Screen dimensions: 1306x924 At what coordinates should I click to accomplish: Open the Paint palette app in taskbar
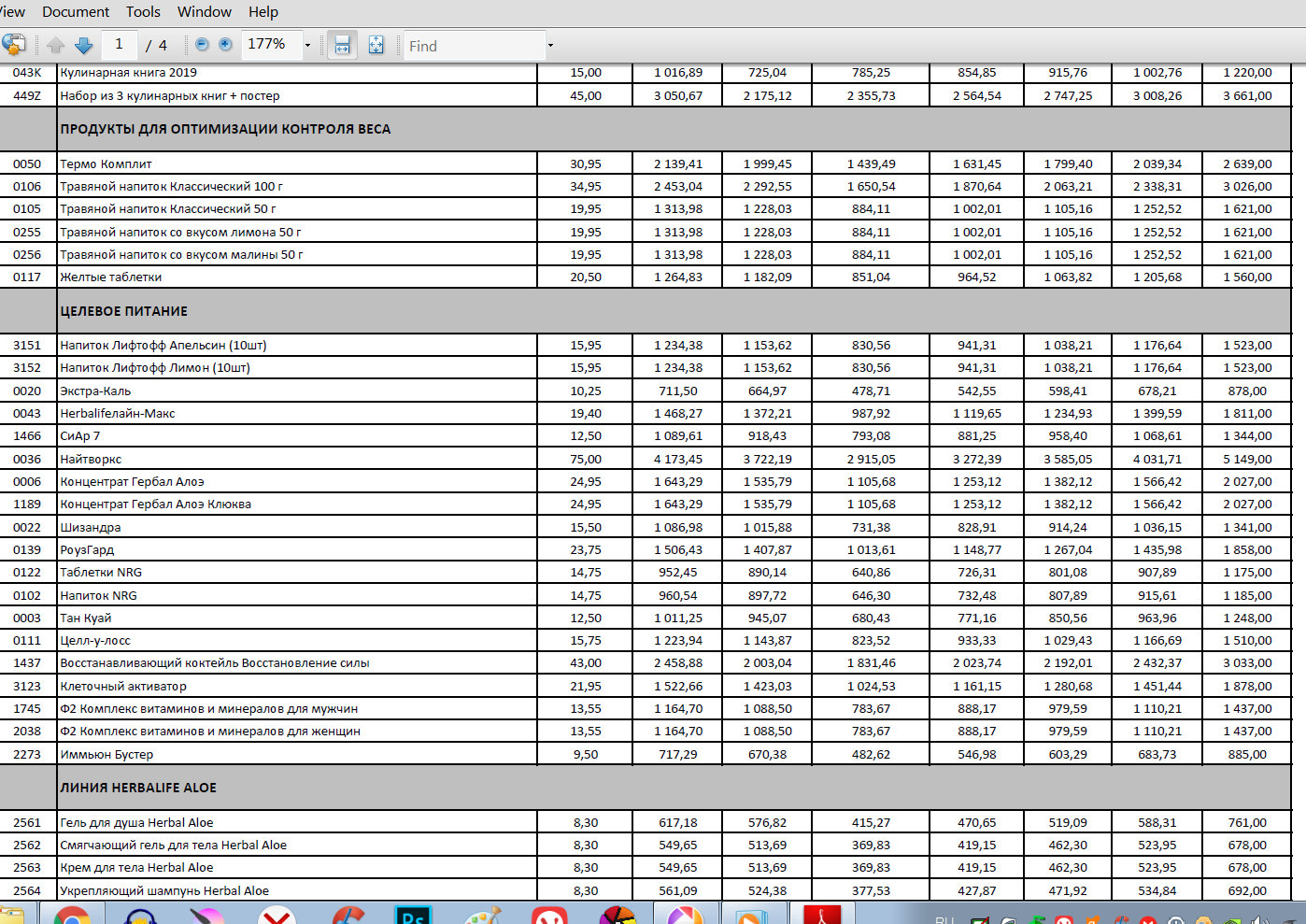click(483, 915)
